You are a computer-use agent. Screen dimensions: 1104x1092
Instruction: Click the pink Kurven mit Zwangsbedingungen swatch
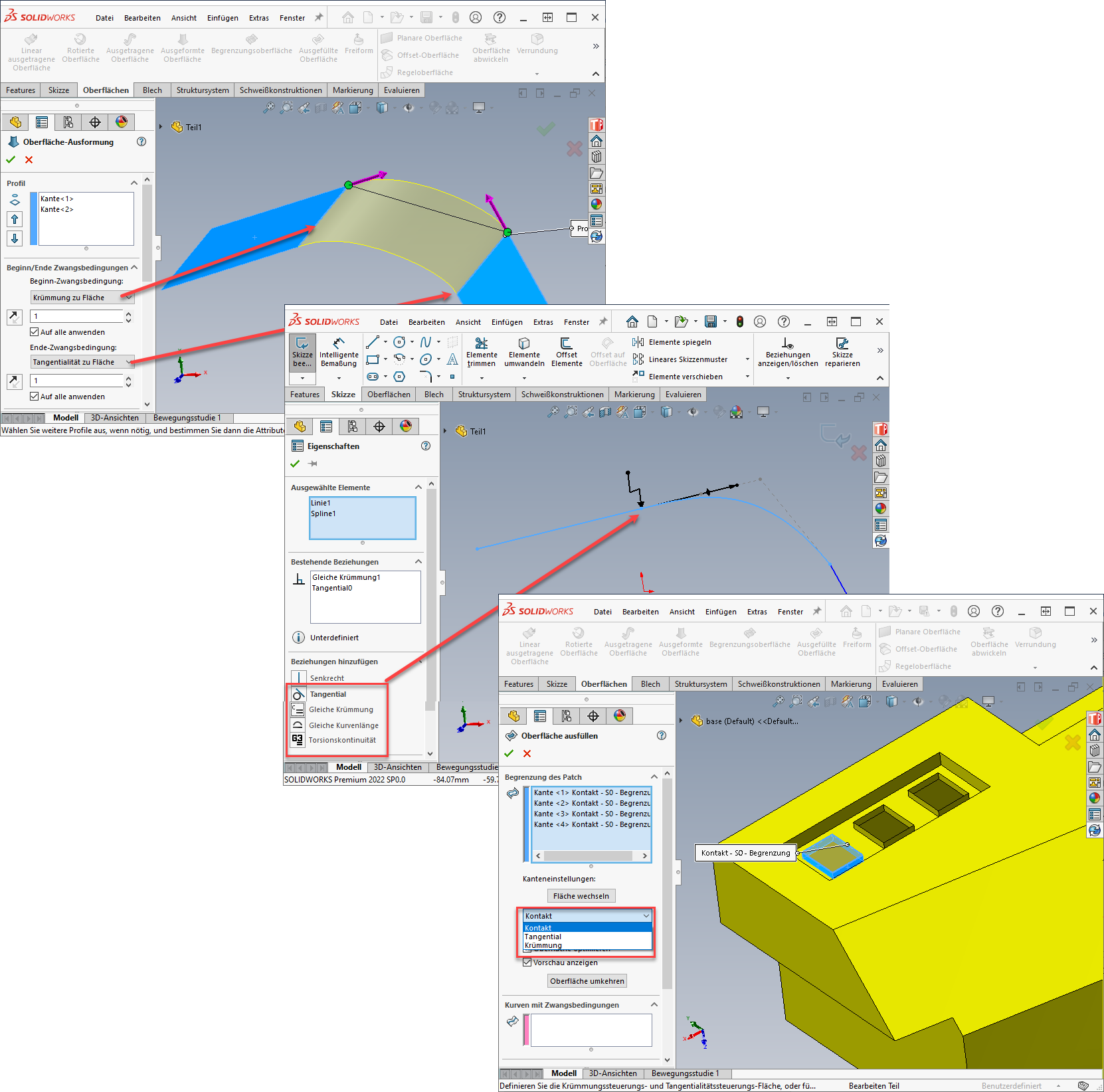(x=526, y=1030)
